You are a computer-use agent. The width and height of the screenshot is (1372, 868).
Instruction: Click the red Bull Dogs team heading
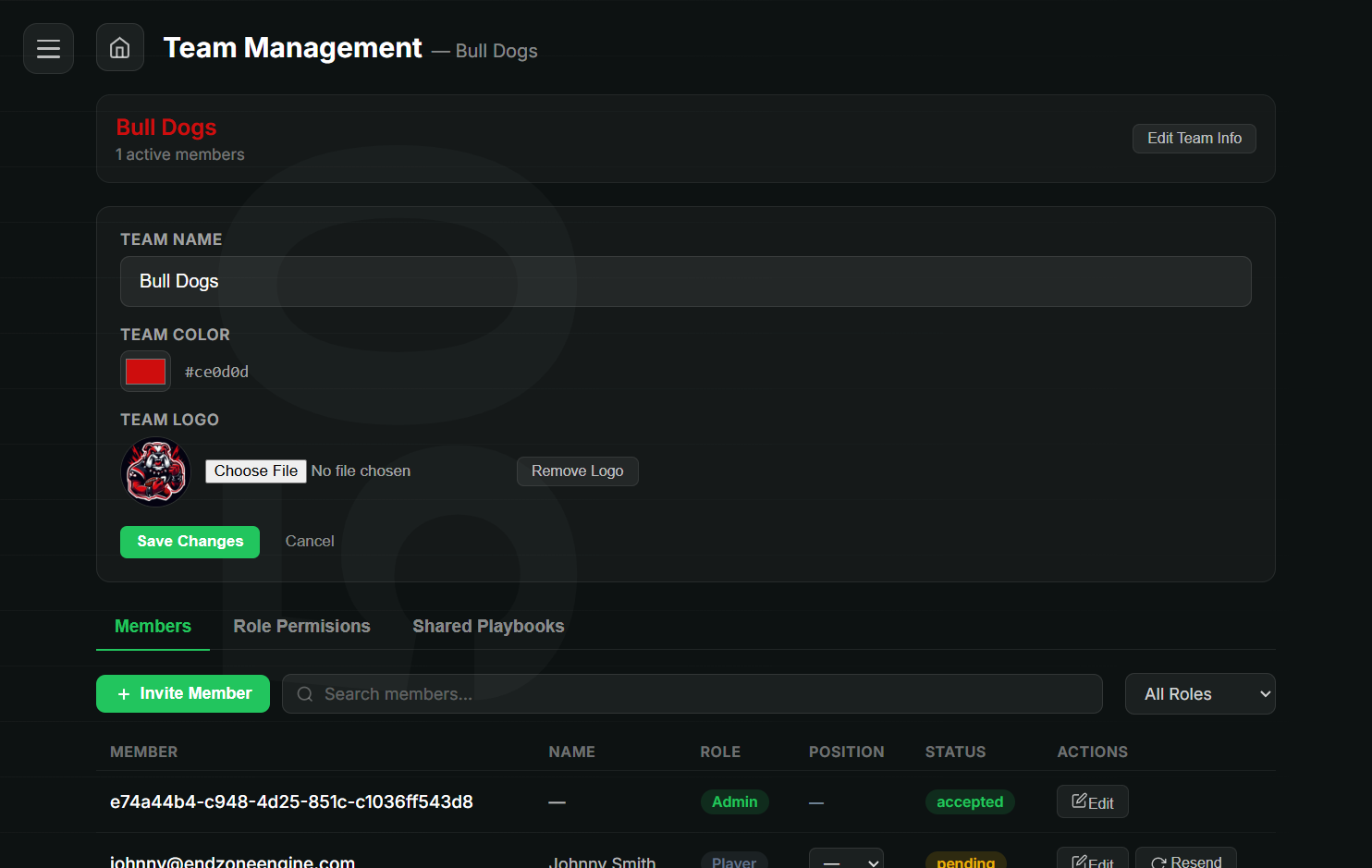[166, 128]
